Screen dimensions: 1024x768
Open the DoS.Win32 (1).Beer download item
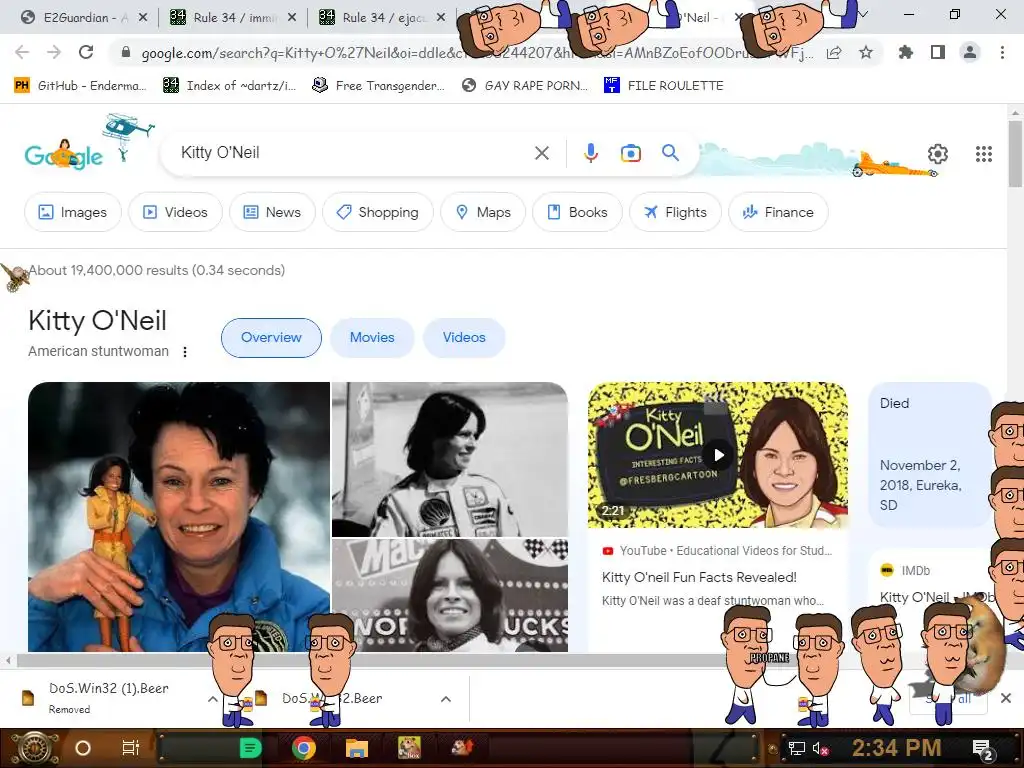tap(108, 697)
